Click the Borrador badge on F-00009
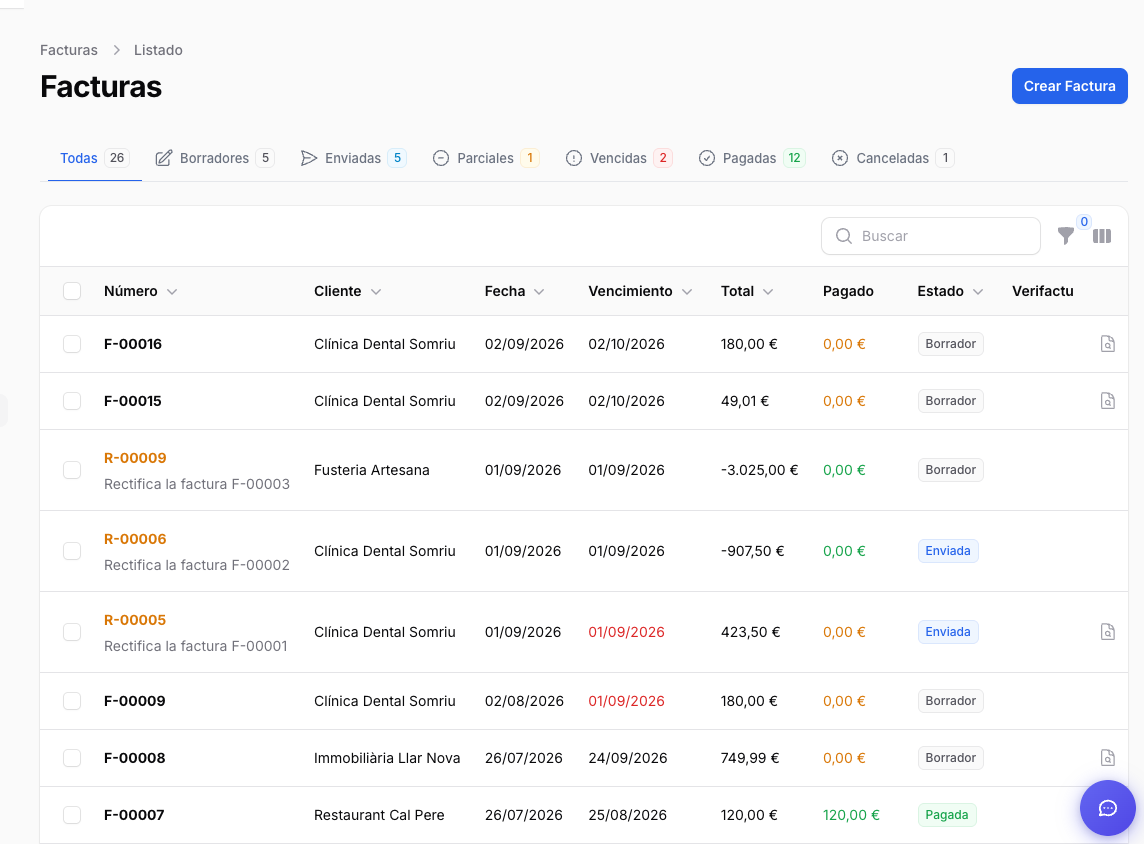This screenshot has width=1144, height=844. 950,700
